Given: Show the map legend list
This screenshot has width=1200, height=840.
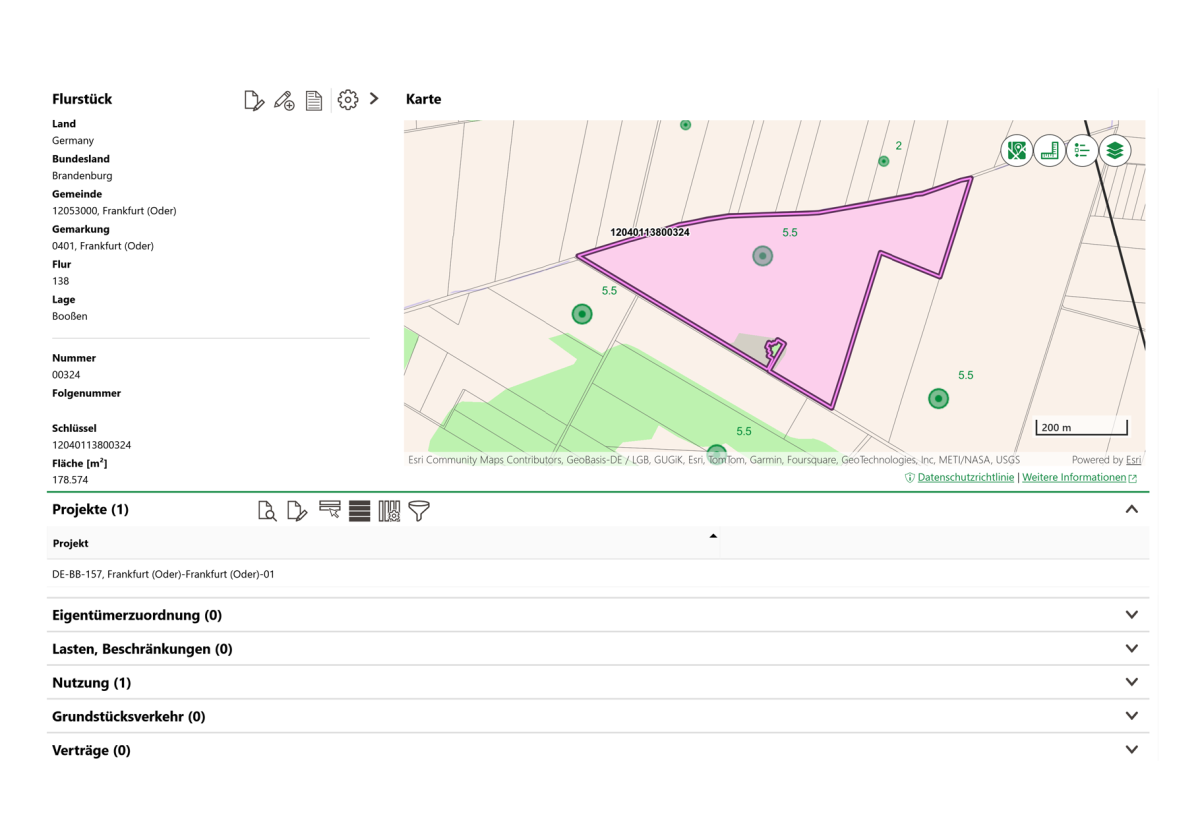Looking at the screenshot, I should point(1082,151).
